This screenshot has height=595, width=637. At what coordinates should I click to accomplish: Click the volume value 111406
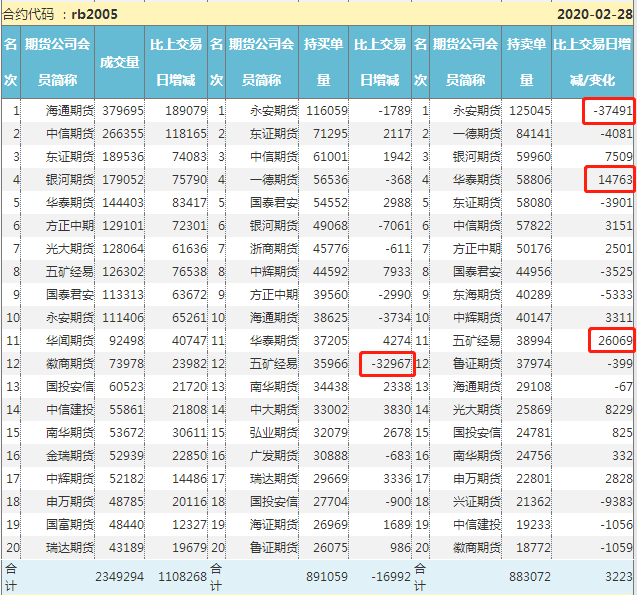[x=123, y=318]
